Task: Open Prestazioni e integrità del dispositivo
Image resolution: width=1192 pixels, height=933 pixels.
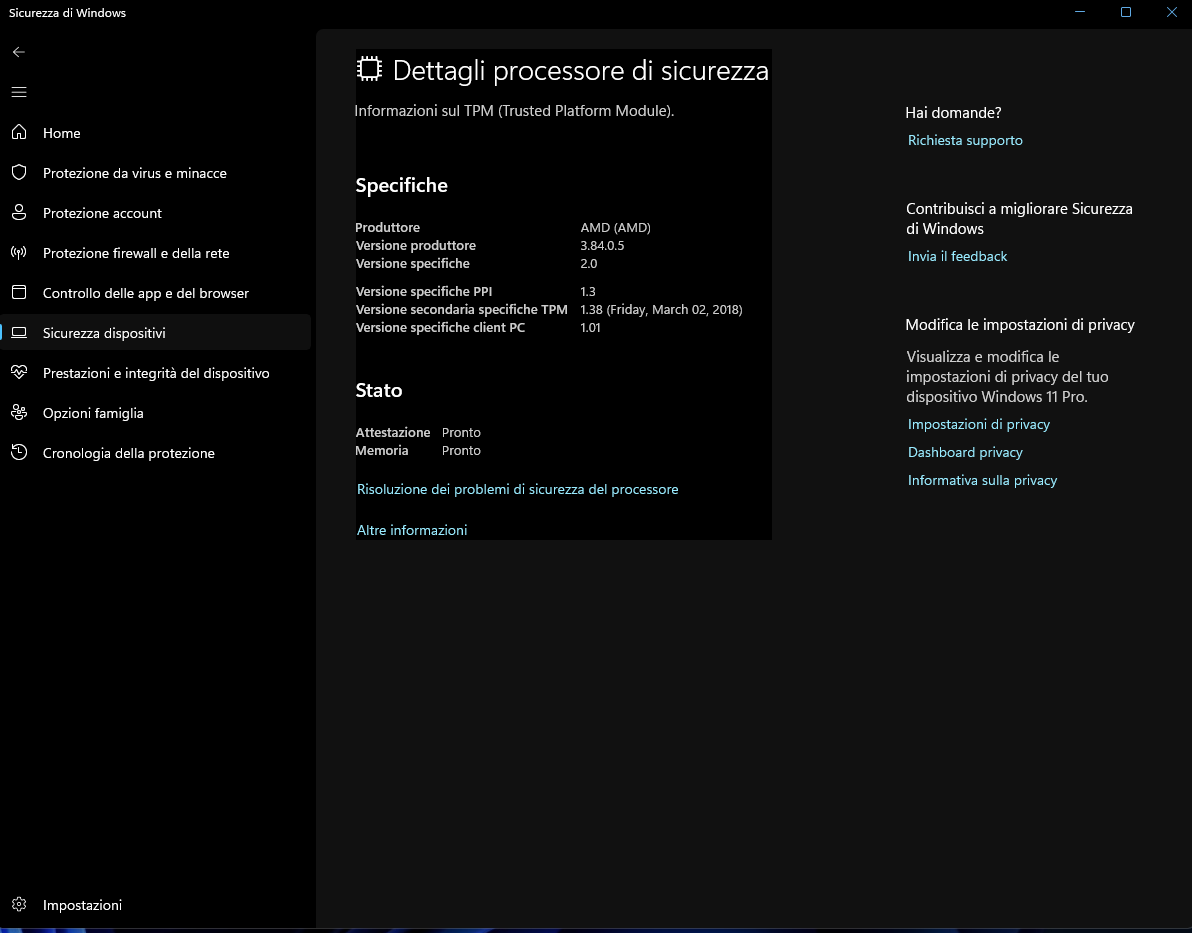Action: click(155, 373)
